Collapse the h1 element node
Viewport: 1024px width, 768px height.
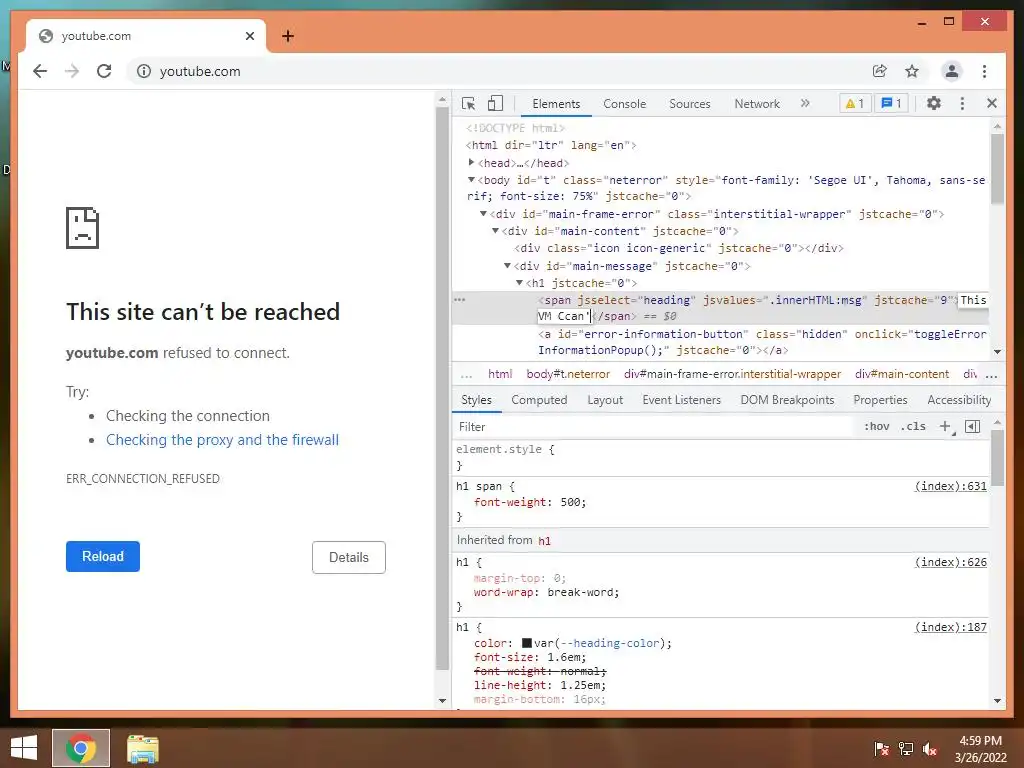point(520,283)
